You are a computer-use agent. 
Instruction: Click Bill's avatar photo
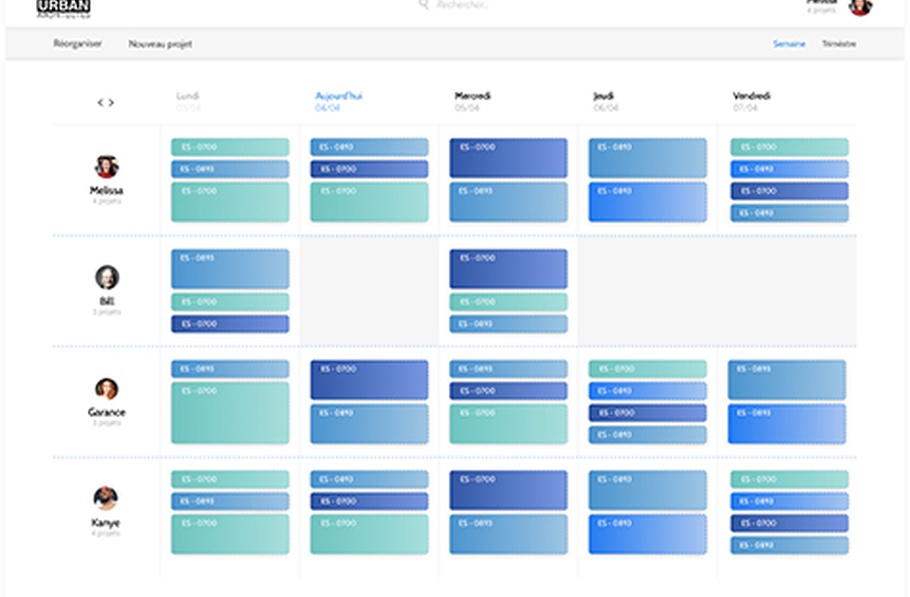106,277
